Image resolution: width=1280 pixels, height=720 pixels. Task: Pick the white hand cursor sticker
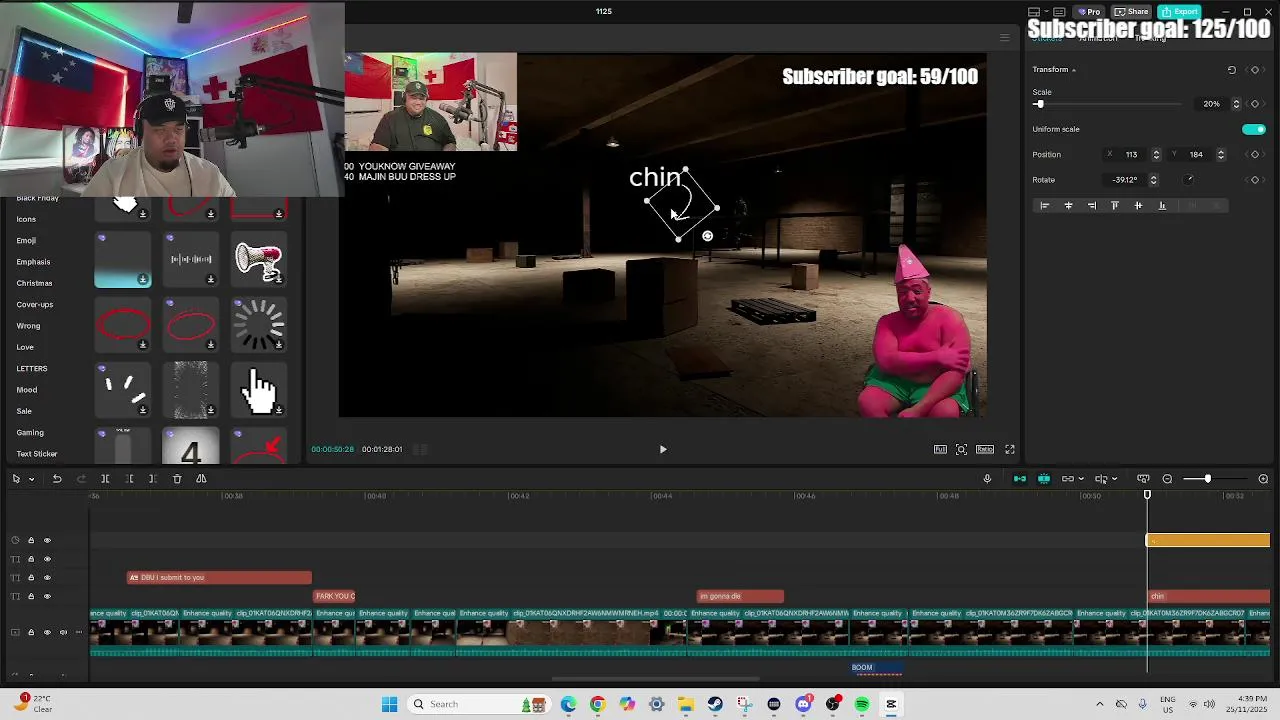259,389
